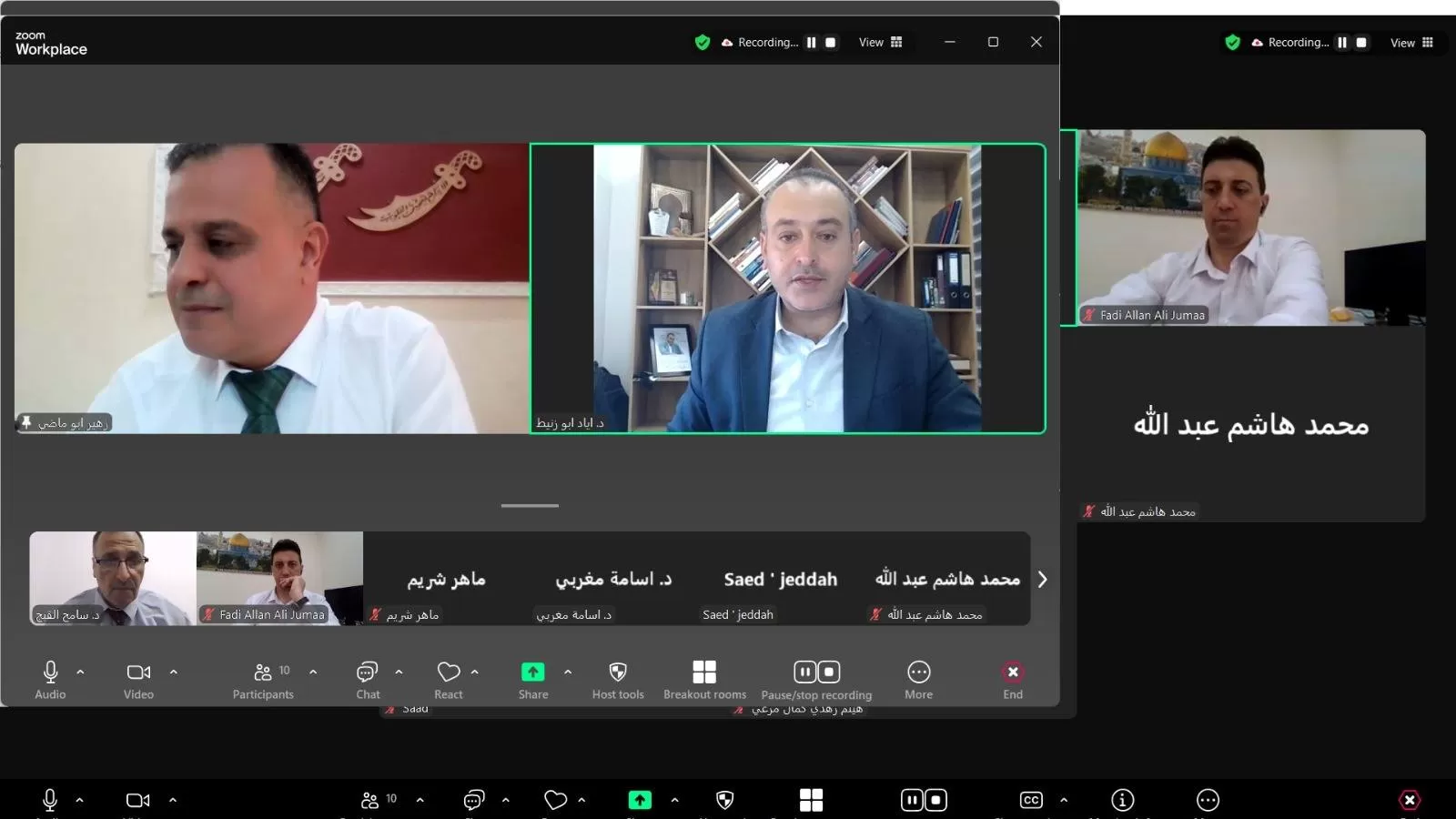End the meeting
The image size is (1456, 819).
click(x=1013, y=680)
